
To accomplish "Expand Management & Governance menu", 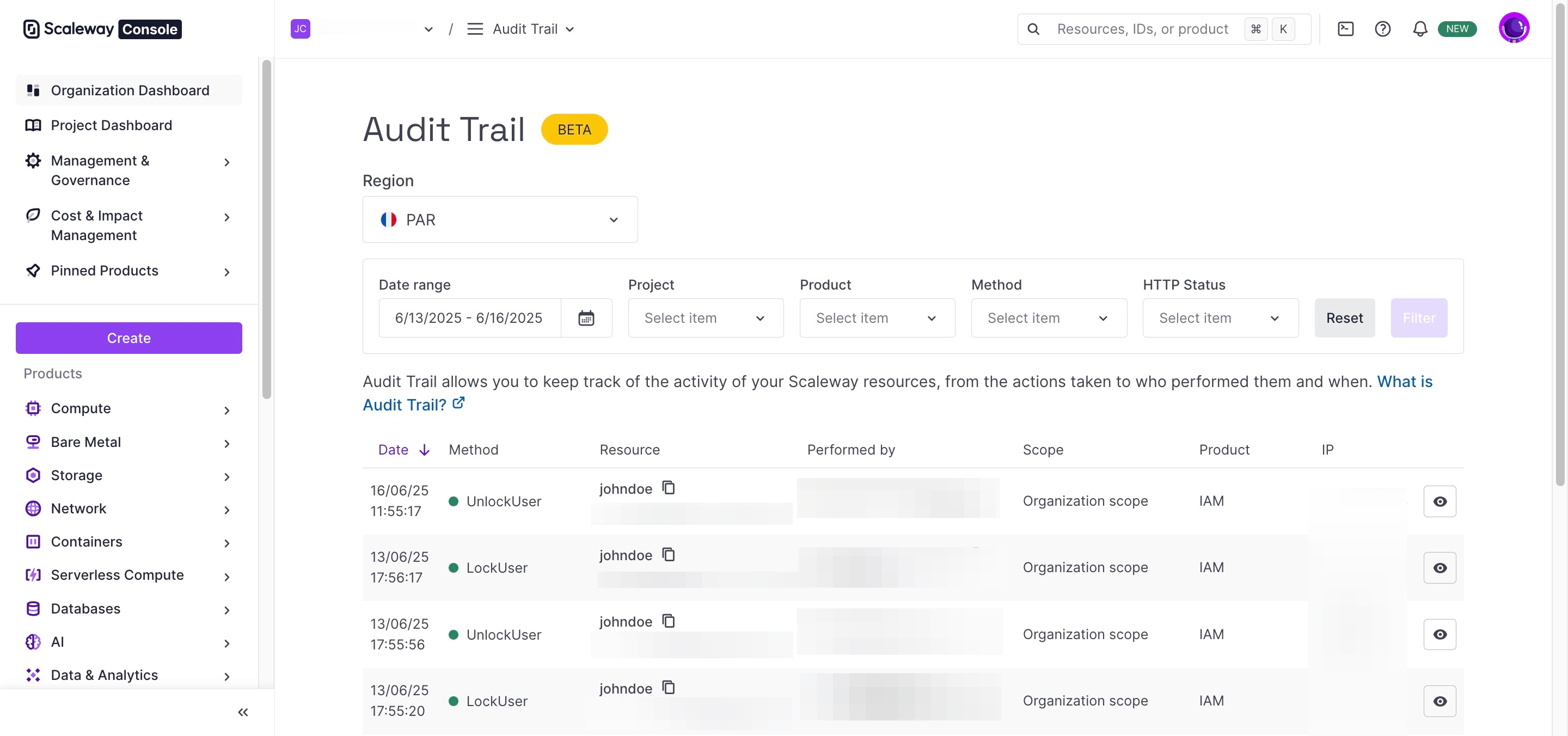I will point(129,170).
